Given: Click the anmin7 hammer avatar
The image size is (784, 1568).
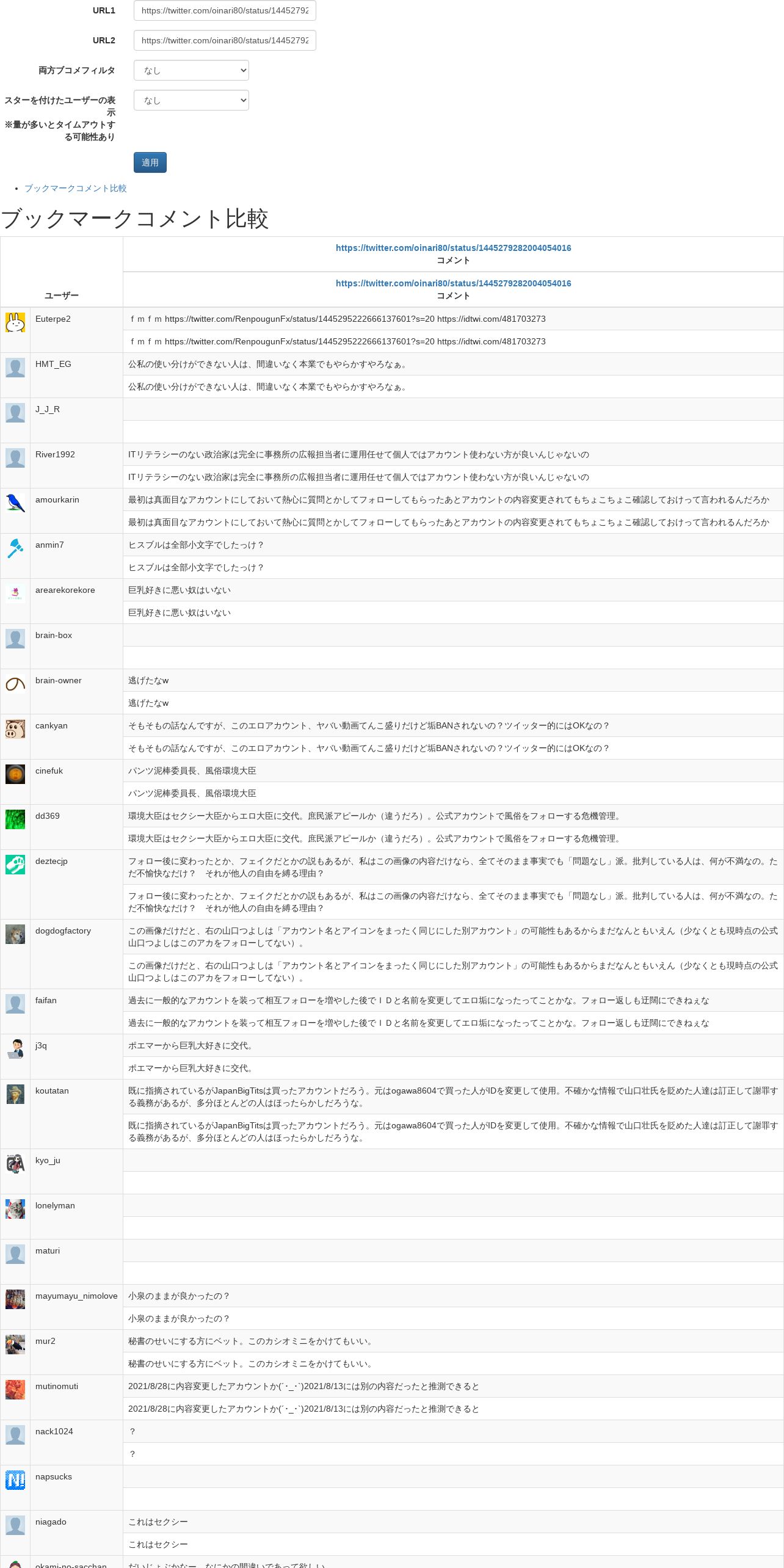Looking at the screenshot, I should point(15,548).
